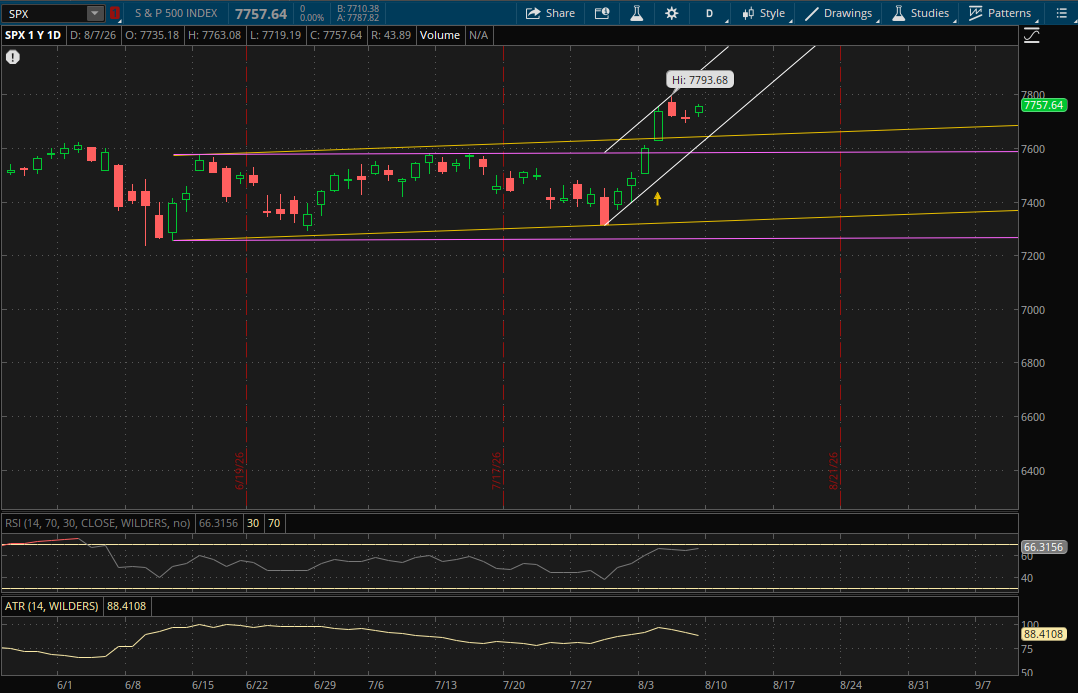Image resolution: width=1078 pixels, height=693 pixels.
Task: Open the Share menu
Action: pyautogui.click(x=550, y=13)
